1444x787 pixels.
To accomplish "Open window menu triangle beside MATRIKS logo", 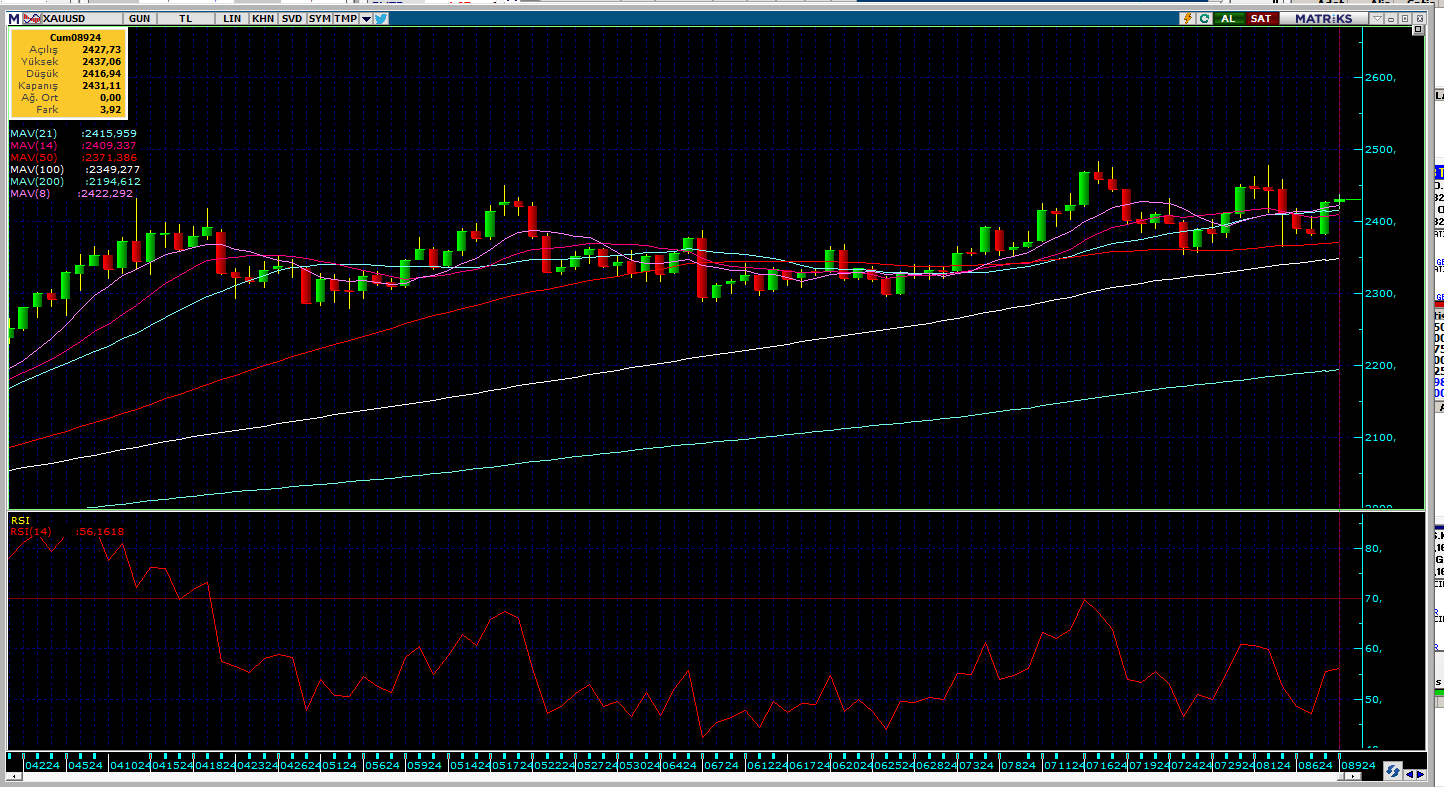I will [1377, 18].
